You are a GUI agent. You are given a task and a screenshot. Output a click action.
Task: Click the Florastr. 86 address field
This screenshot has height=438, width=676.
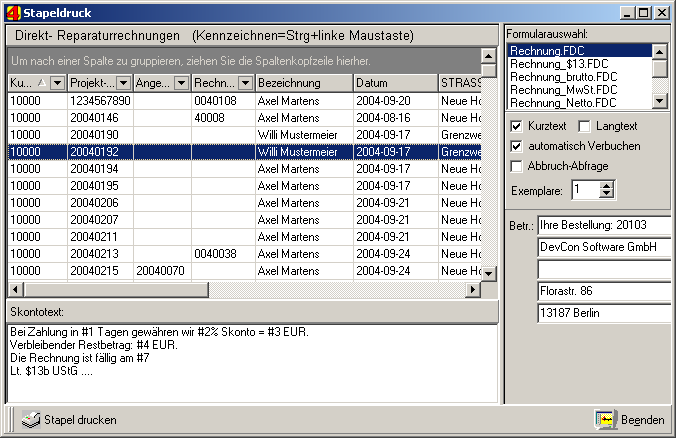604,291
